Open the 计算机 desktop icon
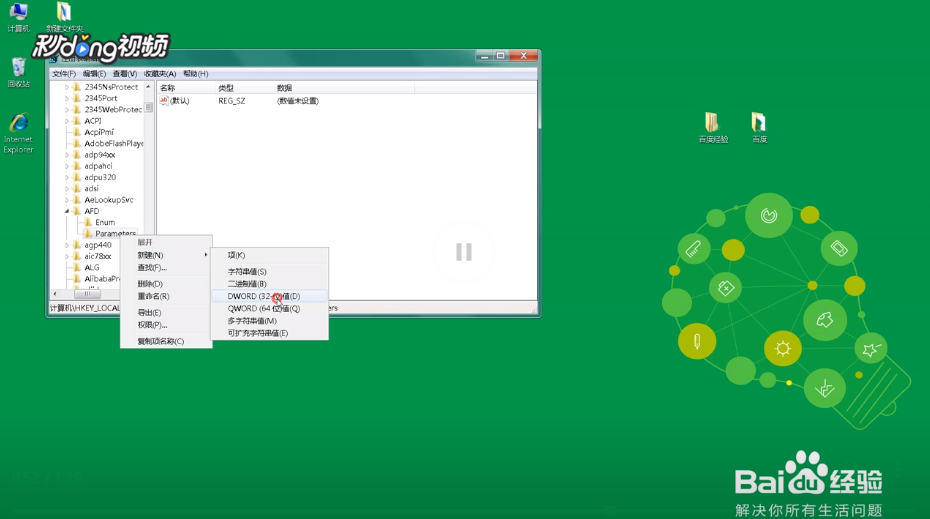 (x=18, y=17)
